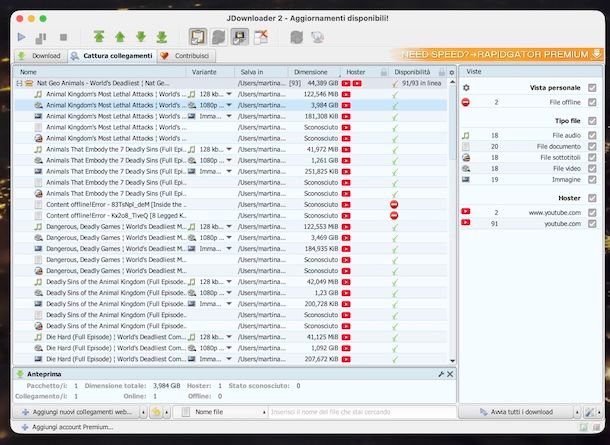Focus the file name search field

[362, 412]
